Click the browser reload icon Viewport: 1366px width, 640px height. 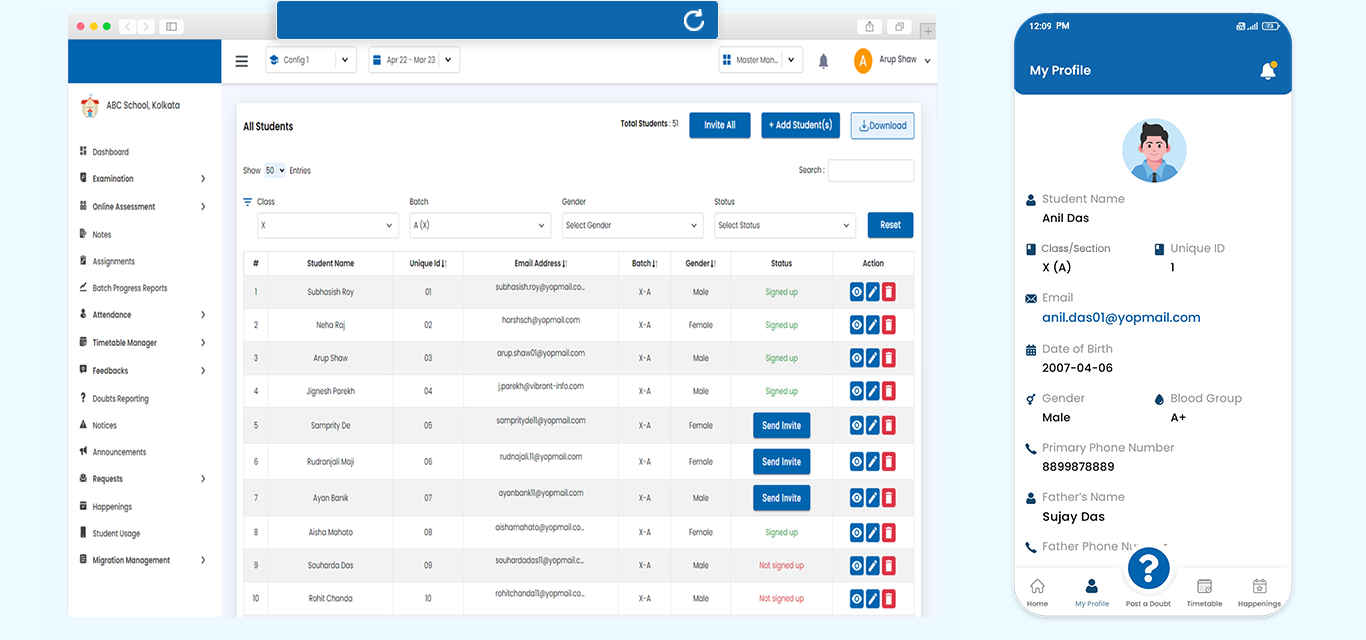click(x=693, y=21)
